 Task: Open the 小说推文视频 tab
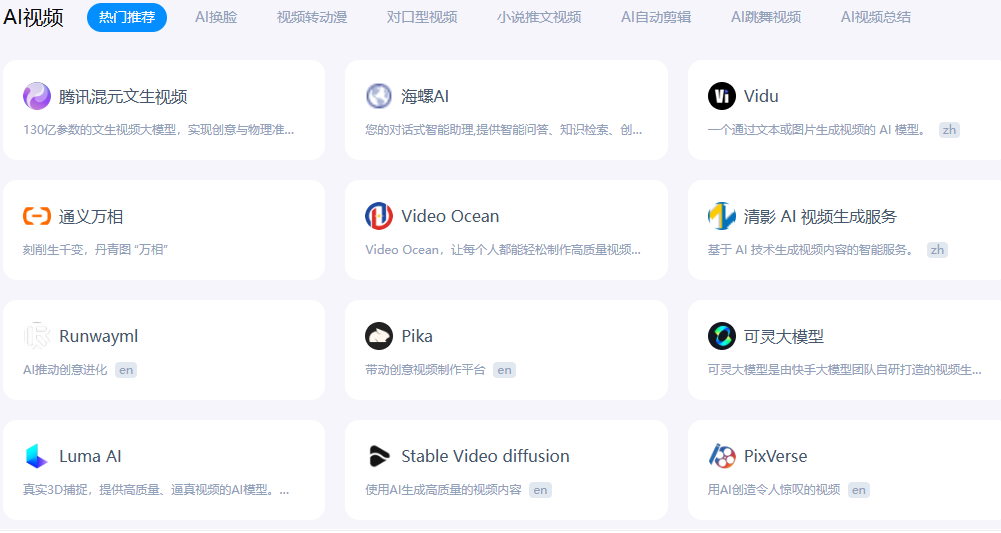[539, 17]
